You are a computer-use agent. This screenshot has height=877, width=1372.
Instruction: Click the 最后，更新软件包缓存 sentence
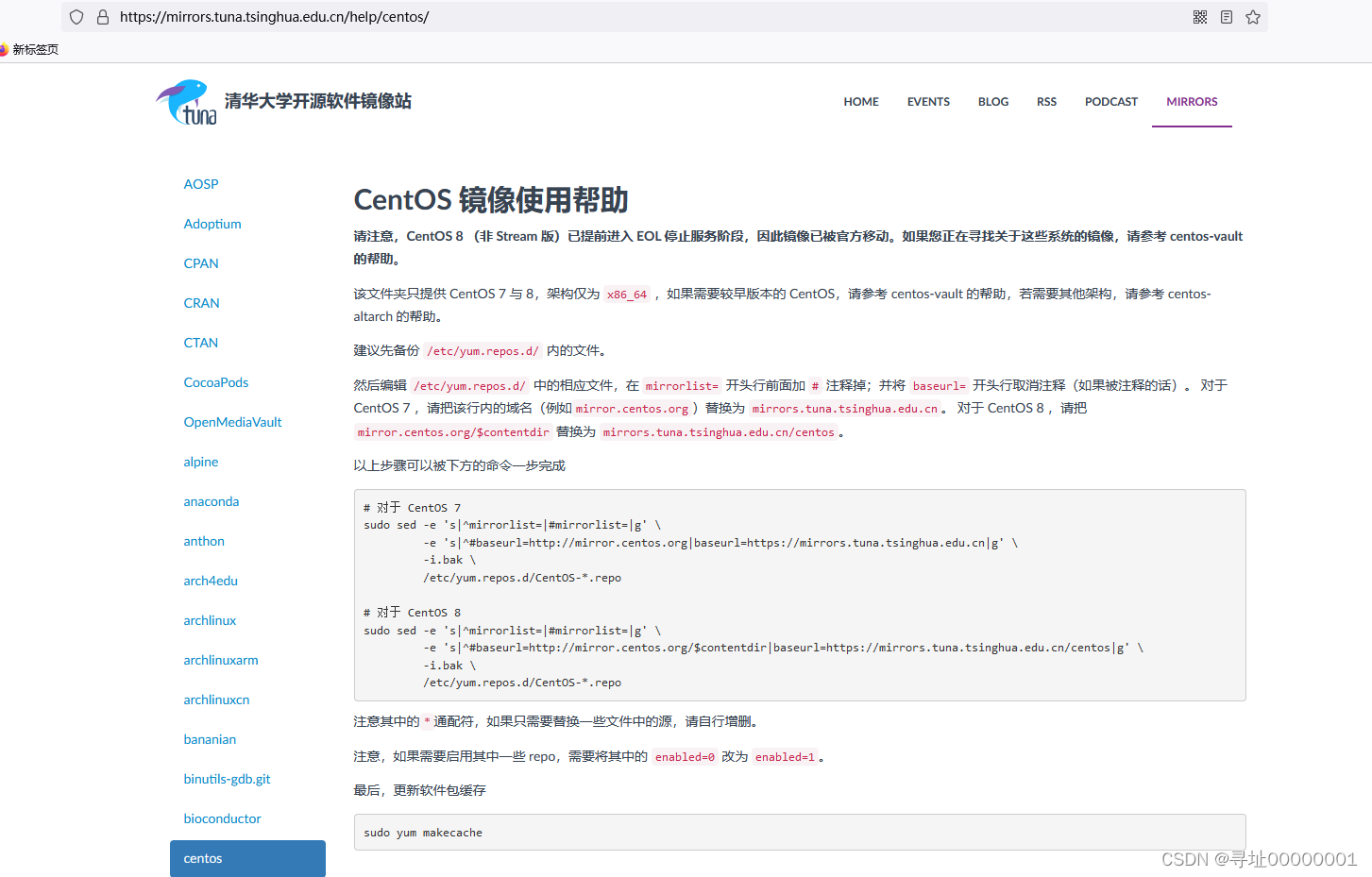click(x=420, y=790)
